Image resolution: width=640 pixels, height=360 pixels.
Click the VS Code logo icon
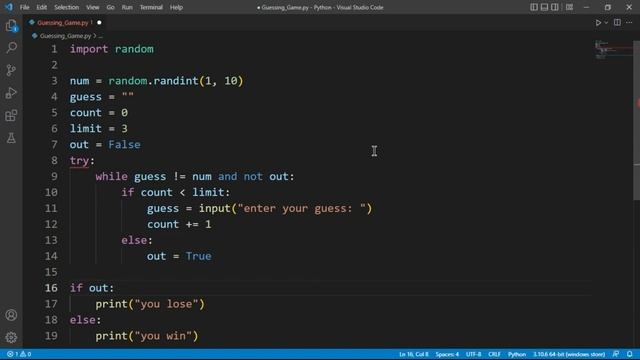click(x=9, y=7)
